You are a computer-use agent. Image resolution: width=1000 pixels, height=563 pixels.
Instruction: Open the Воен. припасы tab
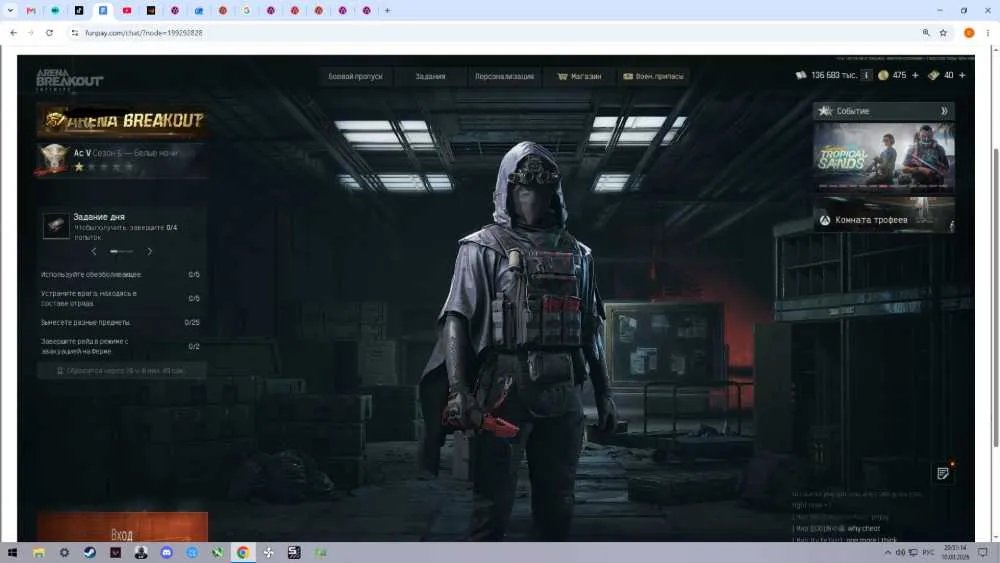[653, 77]
